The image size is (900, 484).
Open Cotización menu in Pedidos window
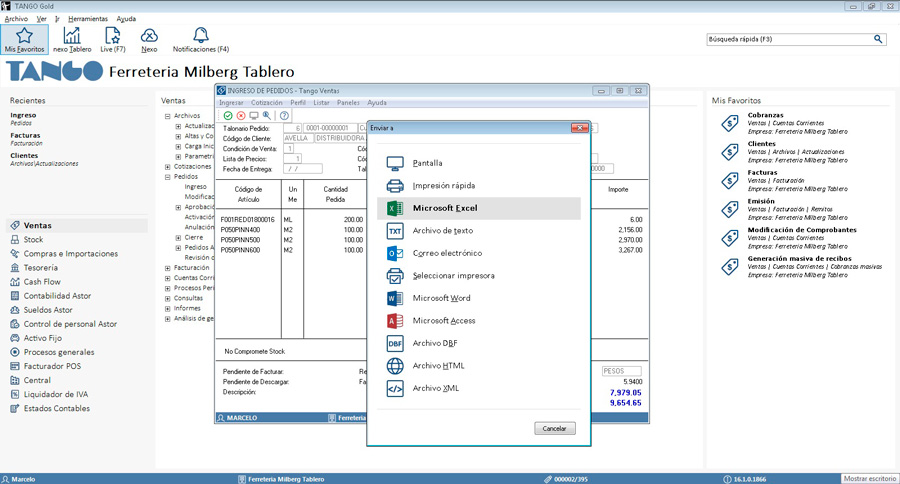coord(267,103)
